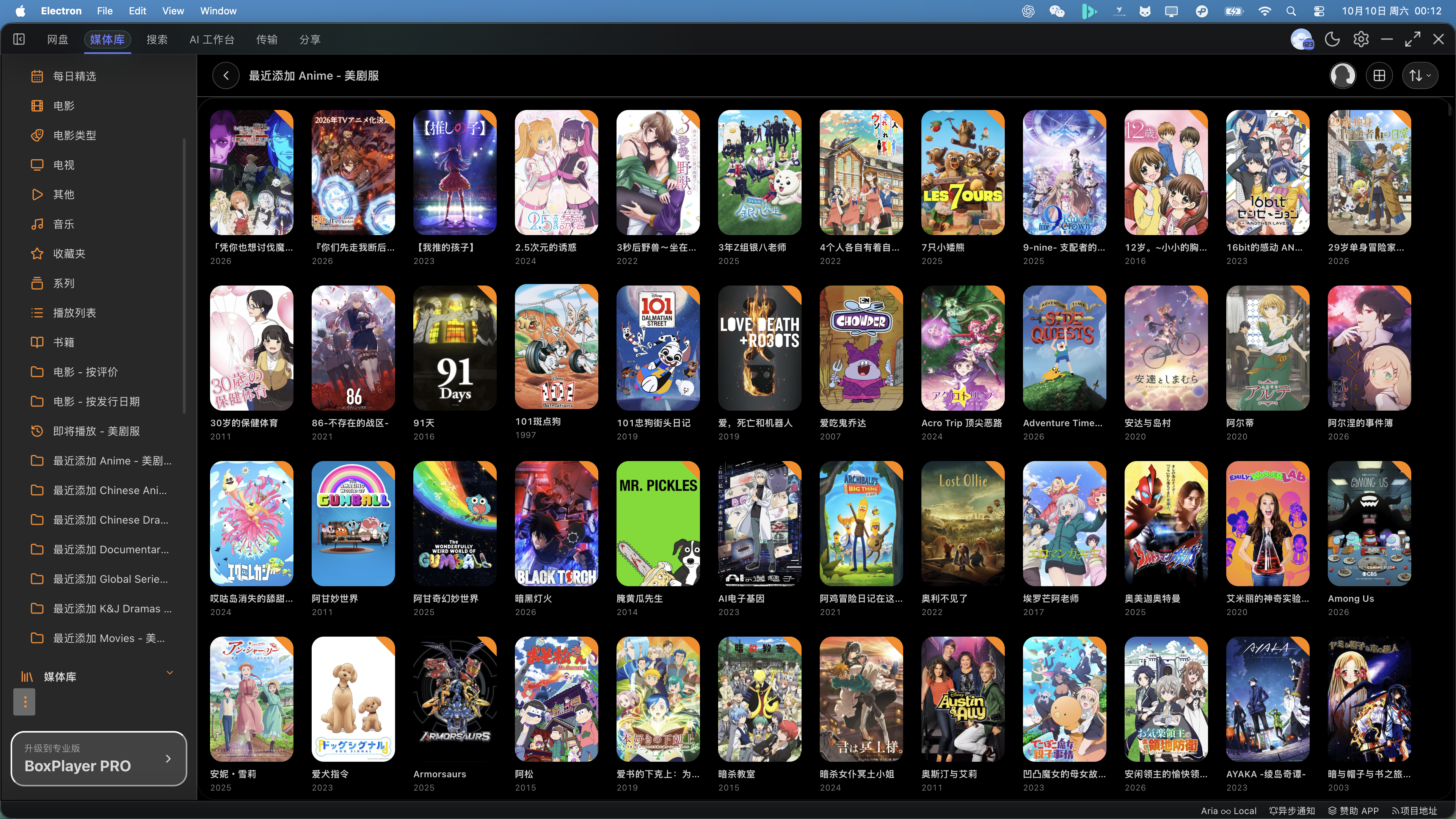Viewport: 1456px width, 819px height.
Task: Open the Window menu
Action: click(x=218, y=11)
